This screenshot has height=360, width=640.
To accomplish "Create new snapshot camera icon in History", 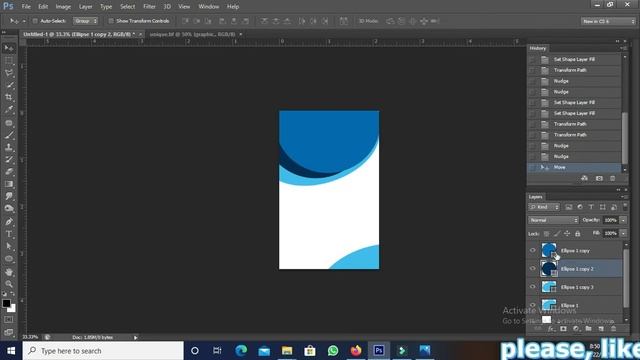I will coord(599,178).
